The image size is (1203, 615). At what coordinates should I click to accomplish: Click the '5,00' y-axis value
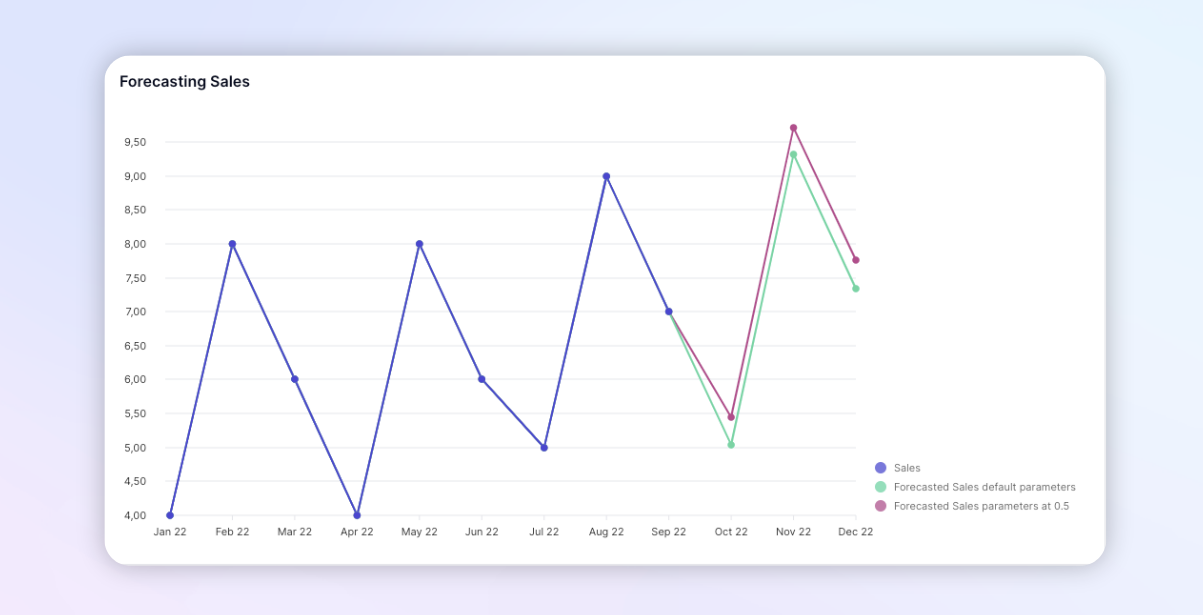coord(135,447)
